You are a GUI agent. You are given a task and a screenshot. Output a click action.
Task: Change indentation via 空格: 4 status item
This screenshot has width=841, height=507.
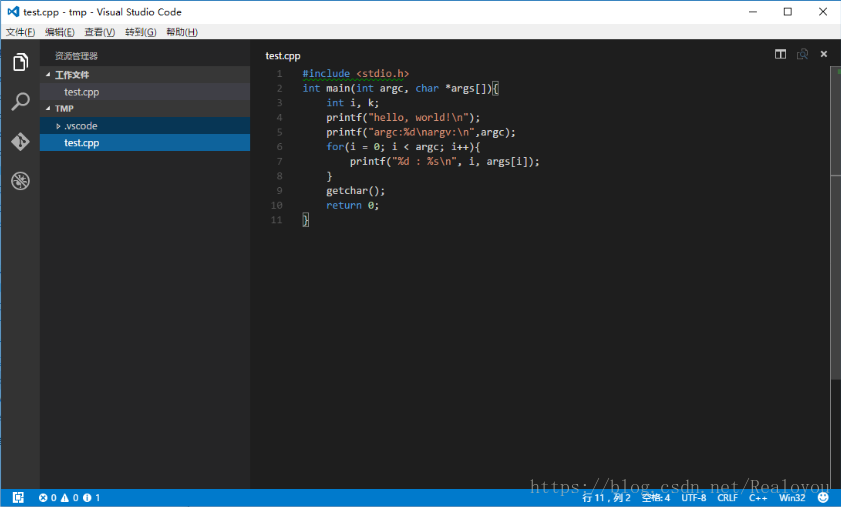coord(655,498)
